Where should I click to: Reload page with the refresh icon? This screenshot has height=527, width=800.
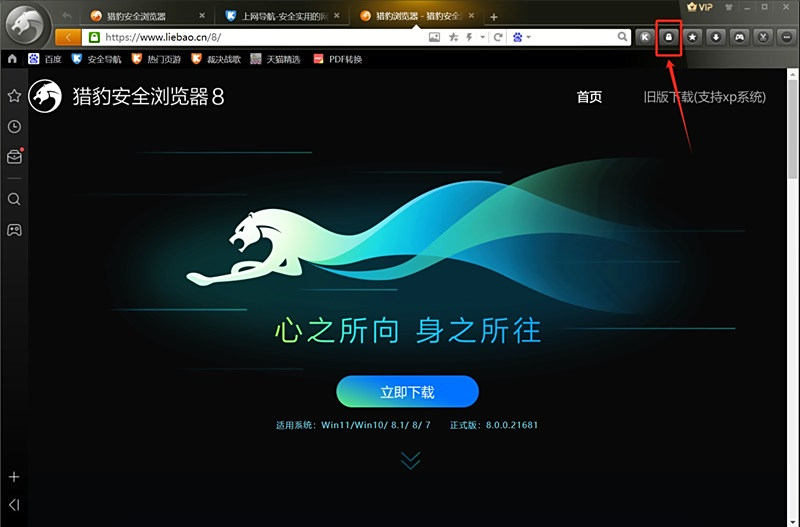(x=498, y=37)
